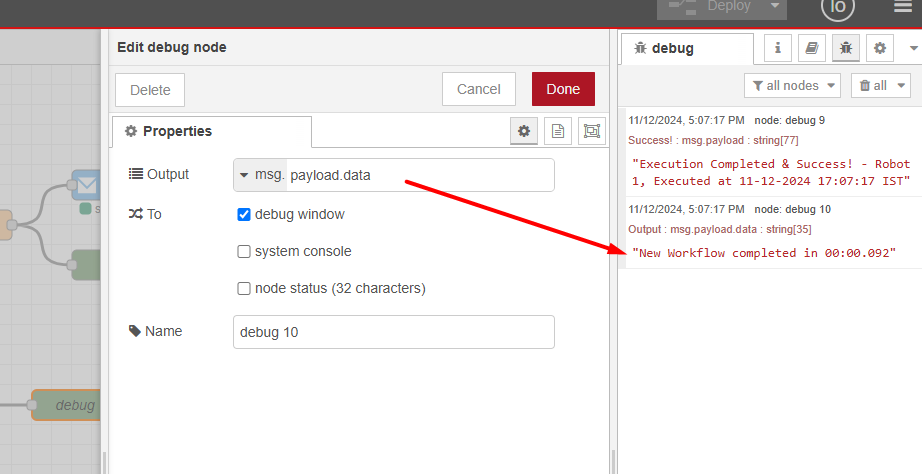Click the red Done button
Screen dimensions: 922x474
click(x=563, y=89)
